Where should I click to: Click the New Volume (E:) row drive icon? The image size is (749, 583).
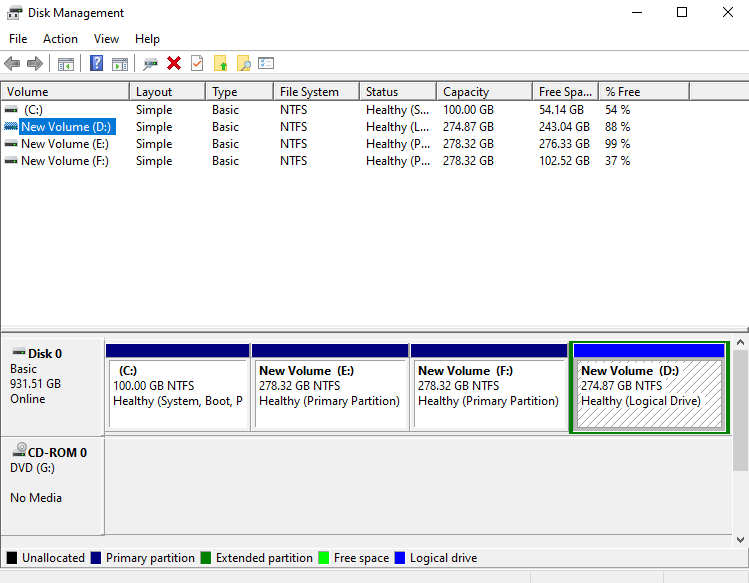tap(11, 144)
